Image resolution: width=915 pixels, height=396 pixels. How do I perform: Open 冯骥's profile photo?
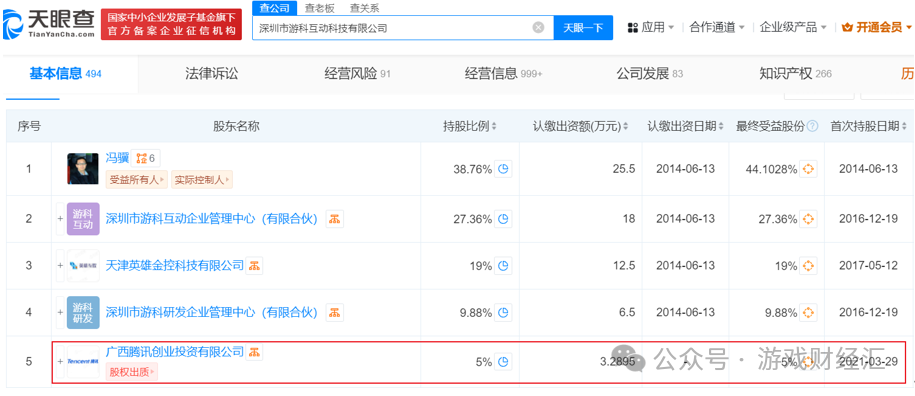click(83, 169)
